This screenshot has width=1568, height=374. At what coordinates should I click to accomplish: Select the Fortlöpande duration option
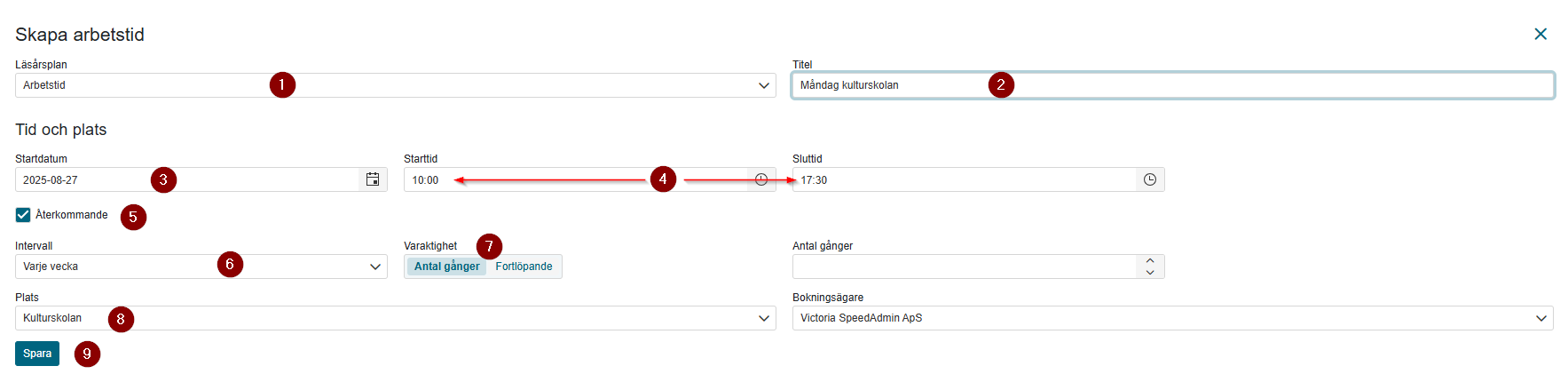click(x=524, y=267)
